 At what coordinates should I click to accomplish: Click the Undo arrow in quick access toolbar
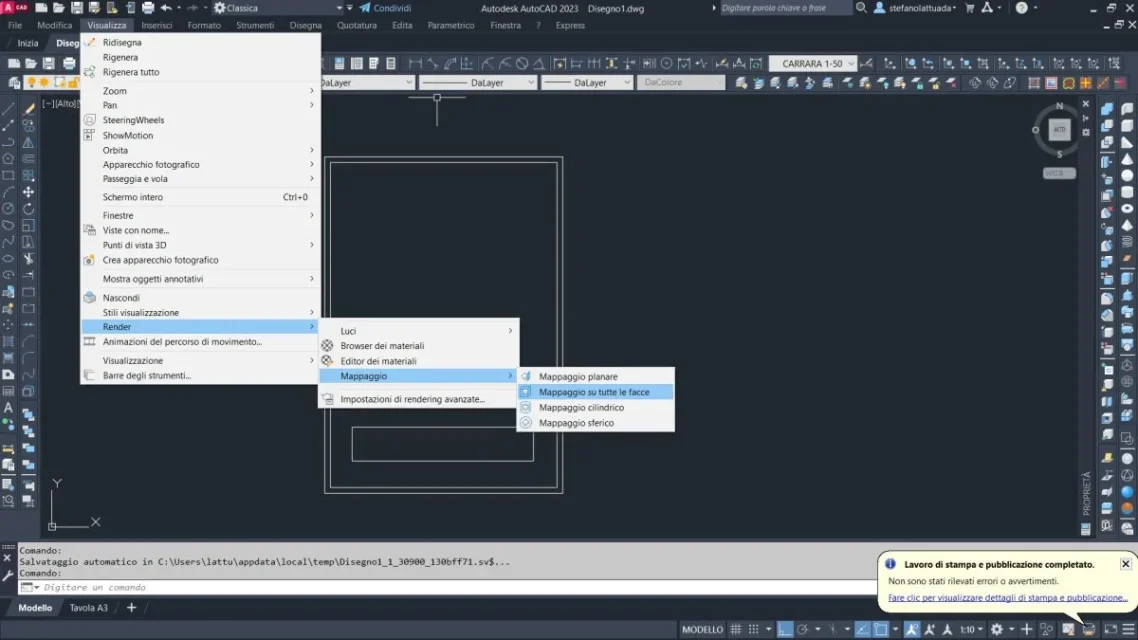point(164,8)
